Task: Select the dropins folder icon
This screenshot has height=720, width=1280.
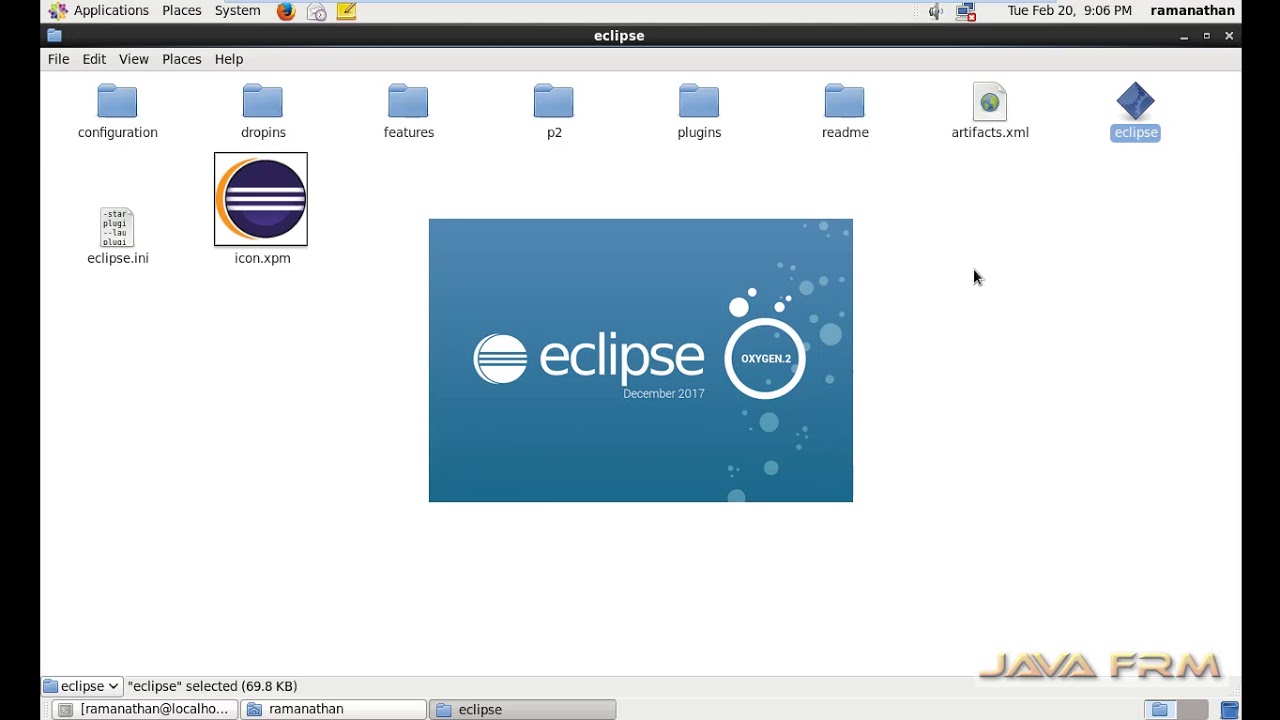Action: tap(263, 101)
